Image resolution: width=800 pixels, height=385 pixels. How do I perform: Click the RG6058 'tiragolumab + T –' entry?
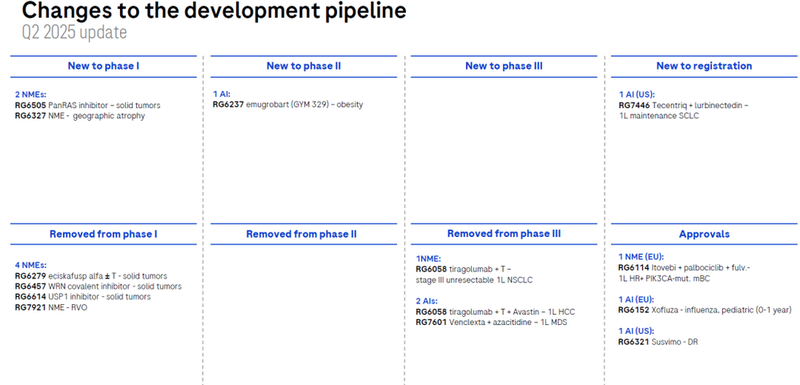[463, 269]
